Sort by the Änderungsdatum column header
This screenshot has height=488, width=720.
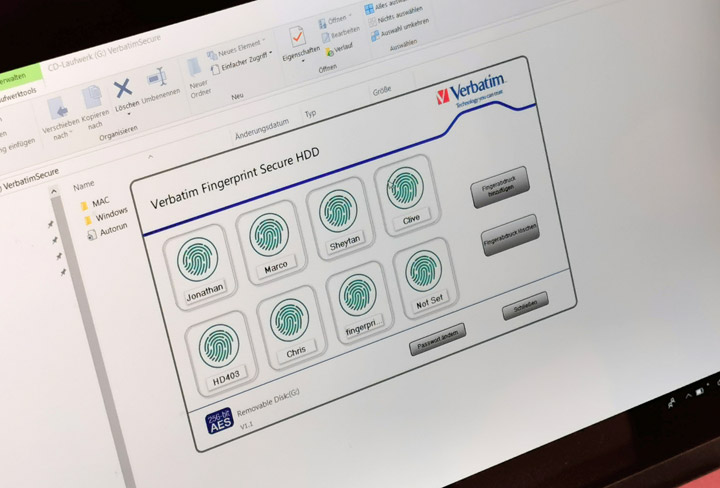click(262, 129)
